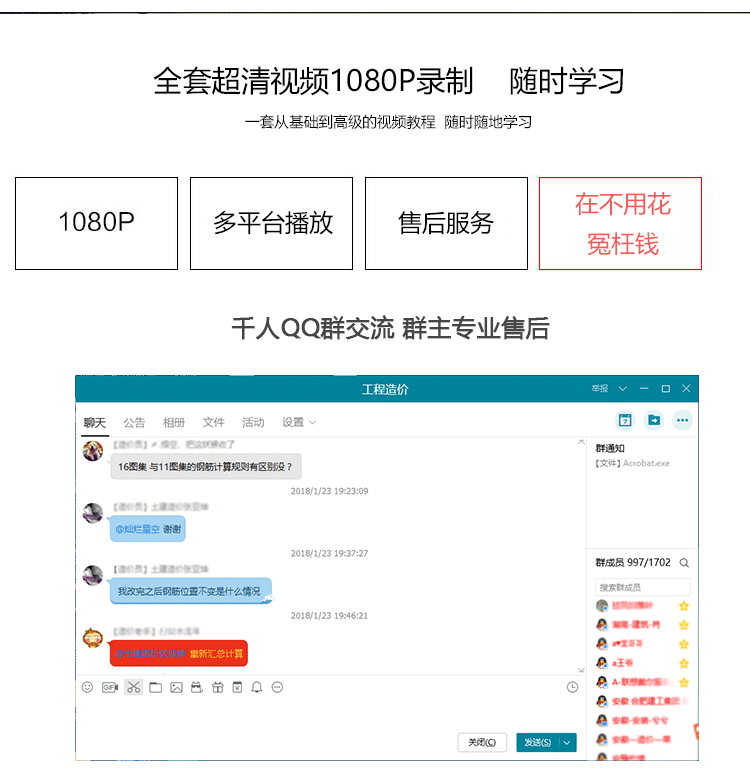
Task: Click the gift box icon in chat toolbar
Action: [x=218, y=687]
